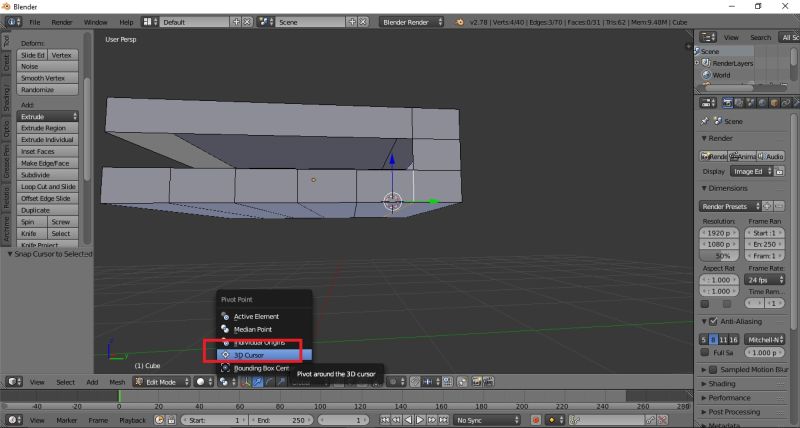This screenshot has width=800, height=428.
Task: Click Offset Edge Slide button
Action: click(47, 198)
